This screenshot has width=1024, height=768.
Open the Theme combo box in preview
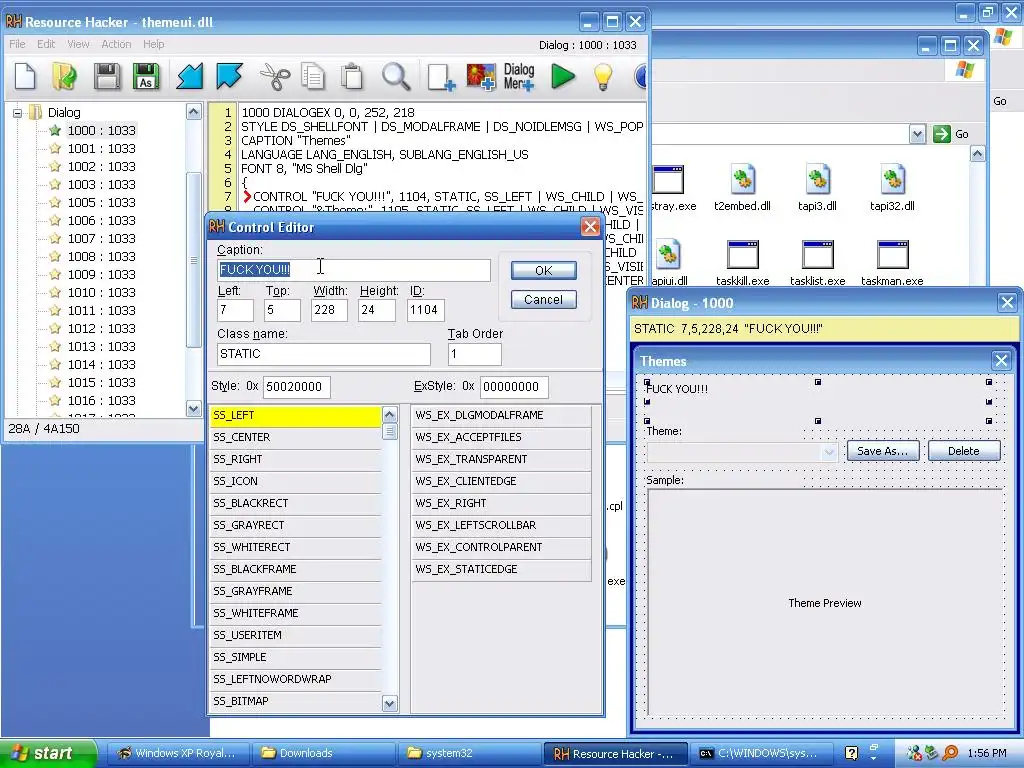829,451
